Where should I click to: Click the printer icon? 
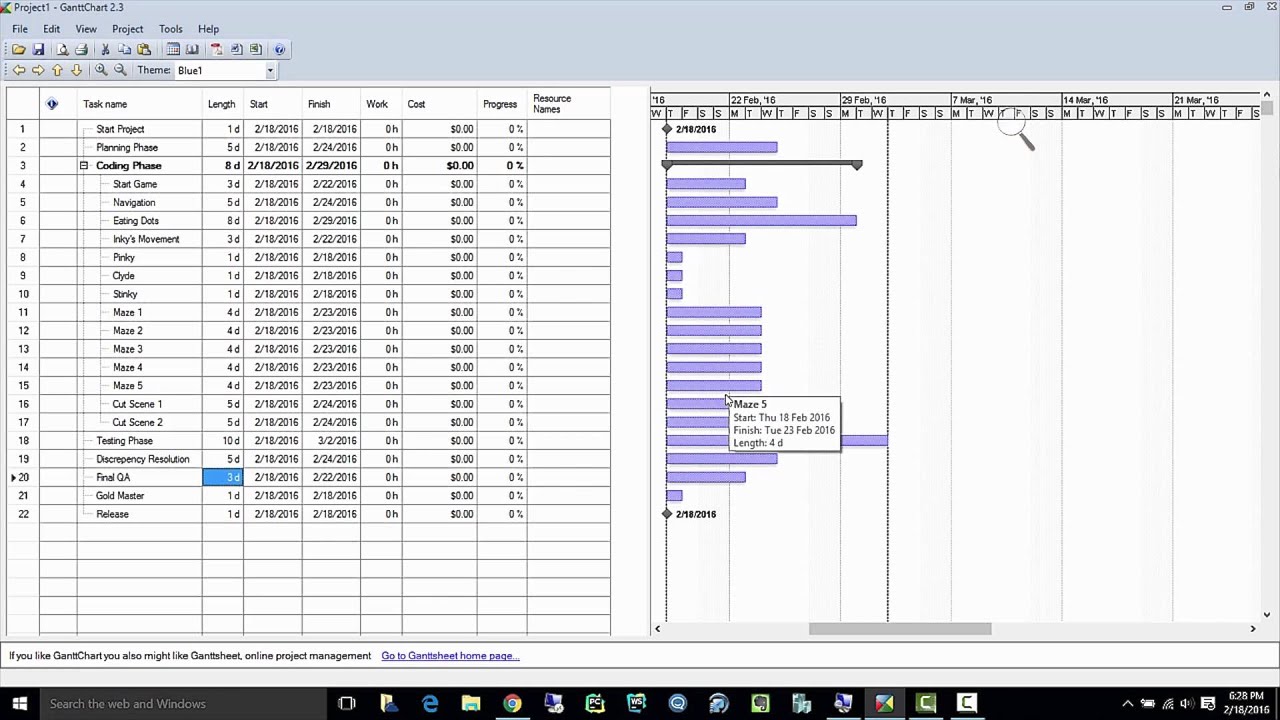pyautogui.click(x=81, y=49)
